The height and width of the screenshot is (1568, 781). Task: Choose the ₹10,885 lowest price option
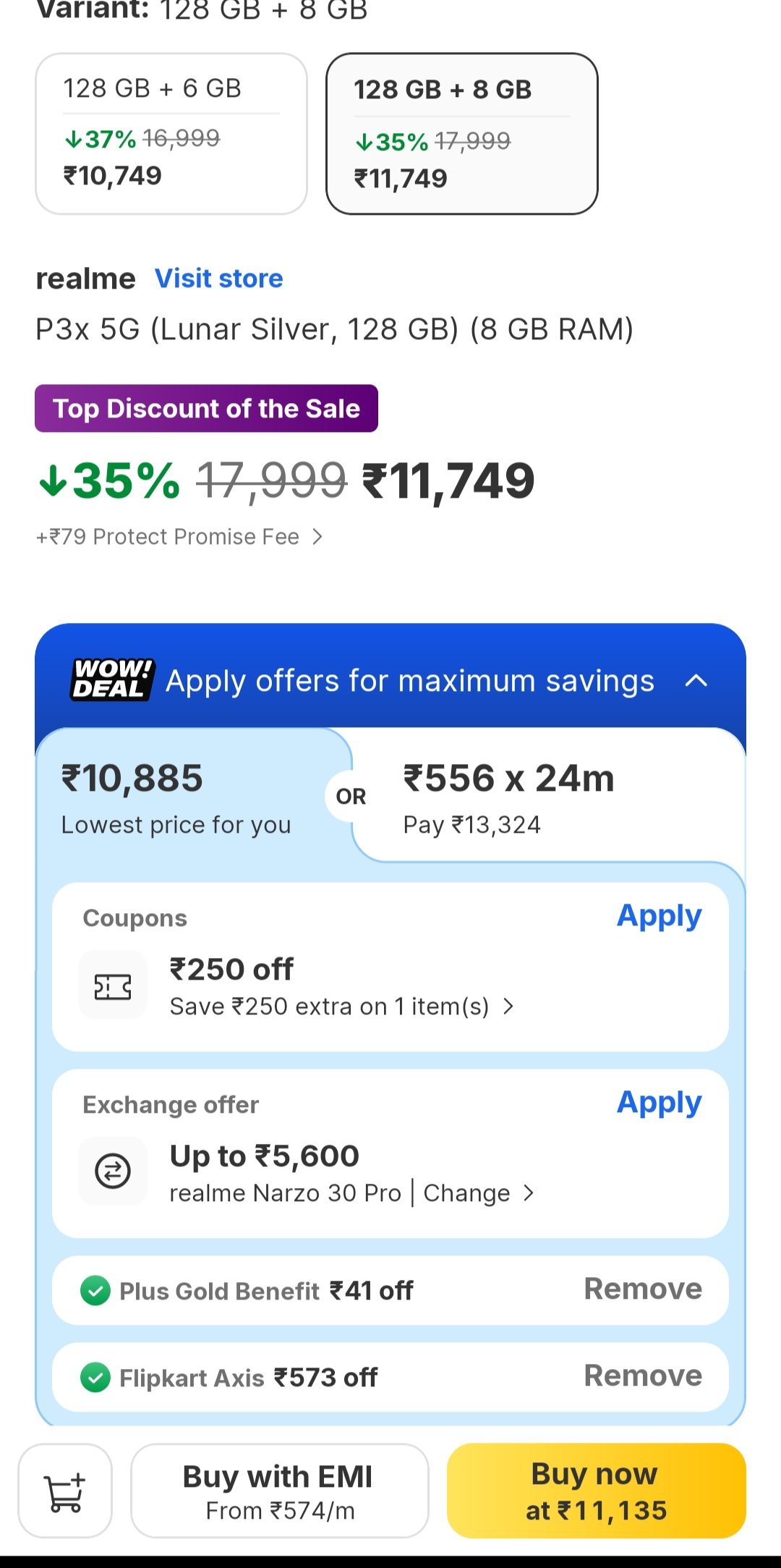(x=177, y=796)
